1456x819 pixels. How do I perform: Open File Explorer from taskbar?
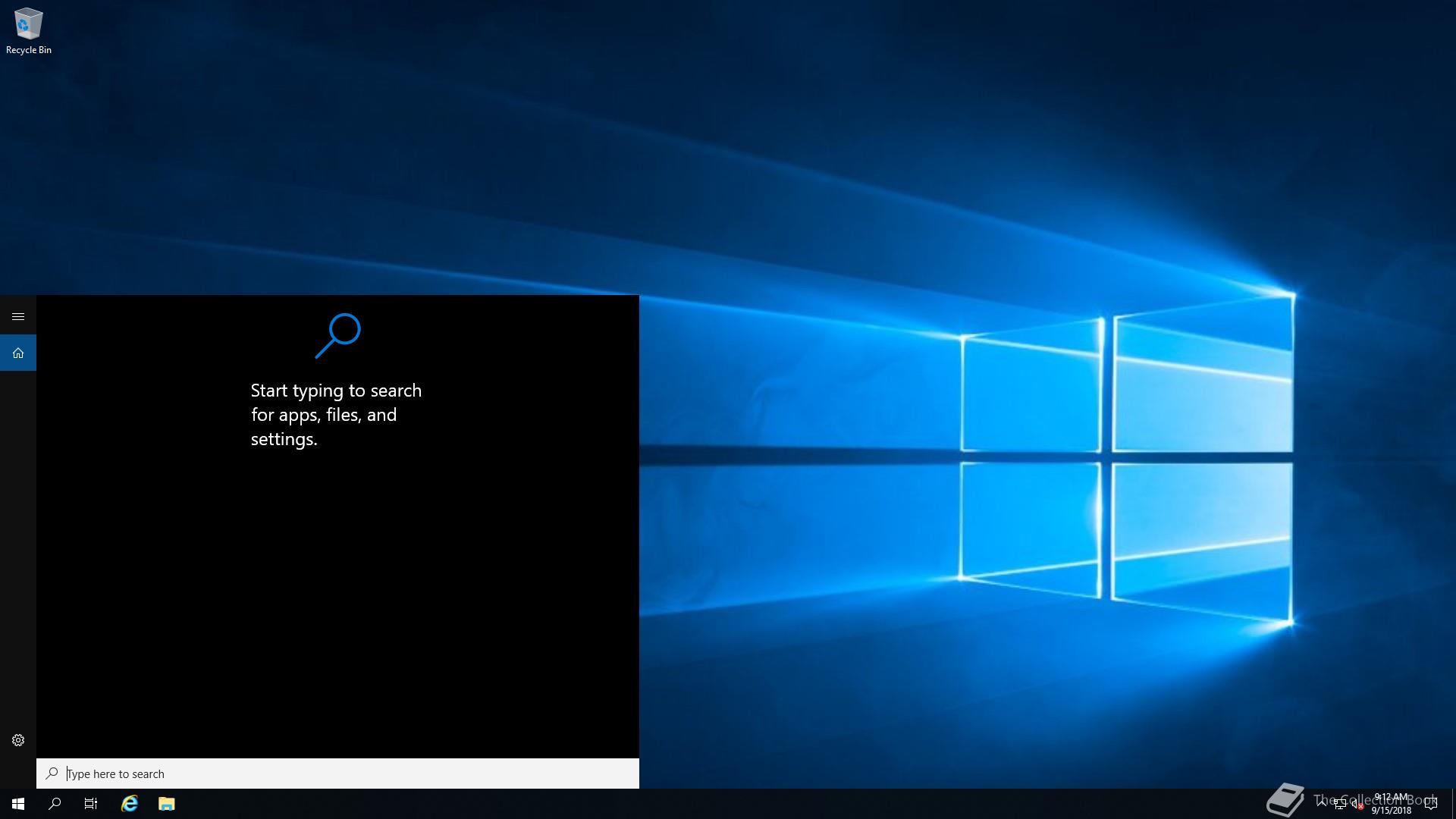click(x=167, y=804)
